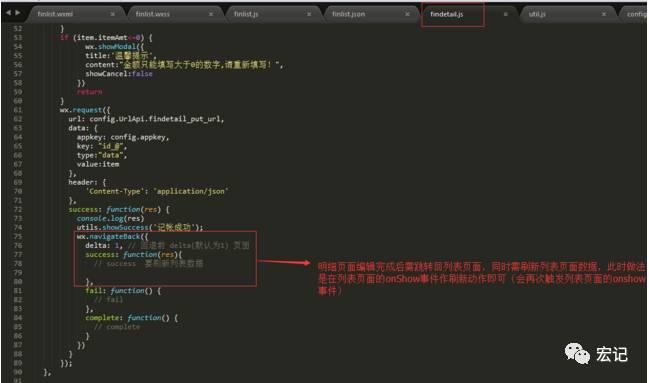649x383 pixels.
Task: Click the 'console.log(res)' line
Action: pos(110,218)
